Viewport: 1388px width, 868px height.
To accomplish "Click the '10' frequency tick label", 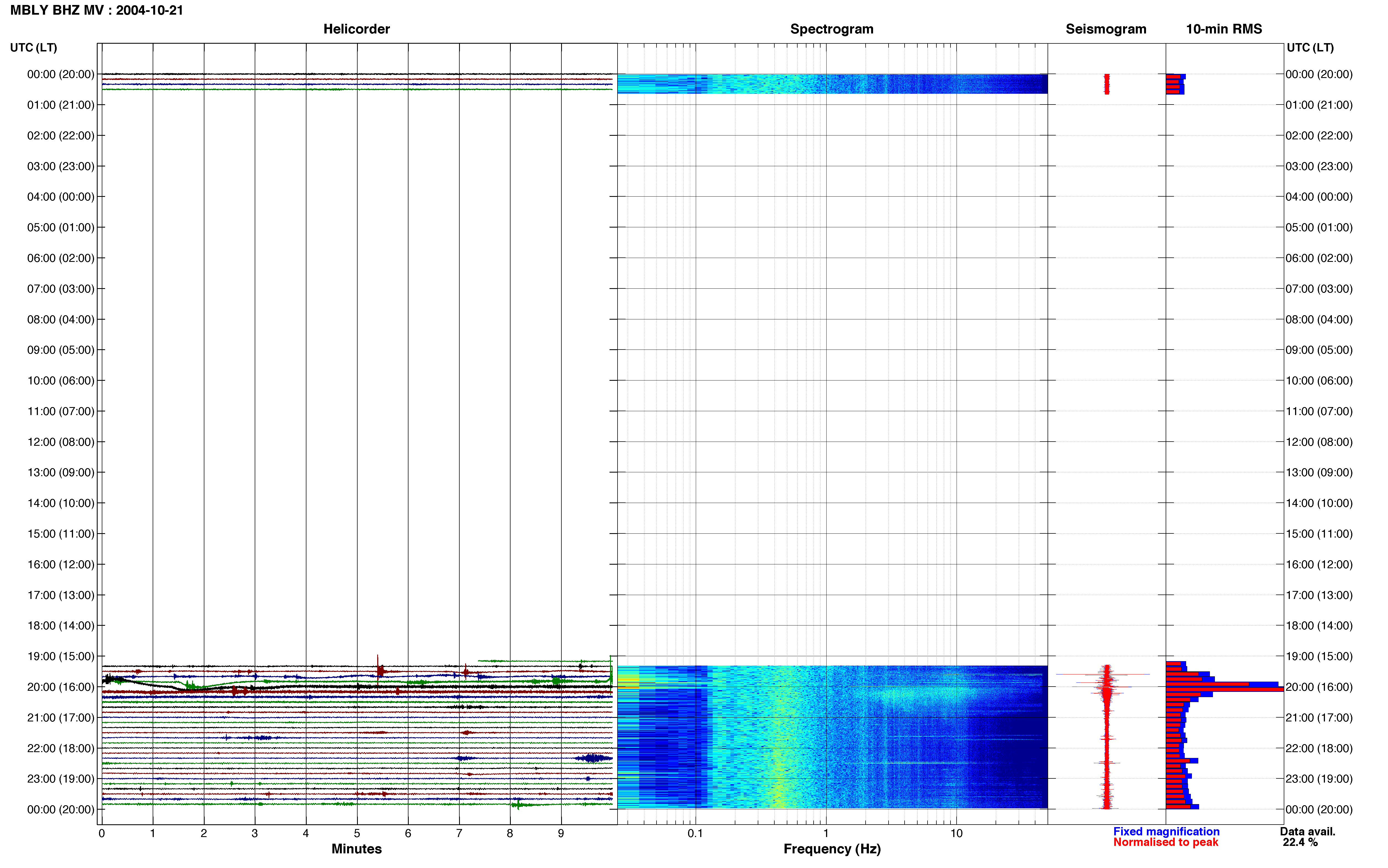I will 956,833.
